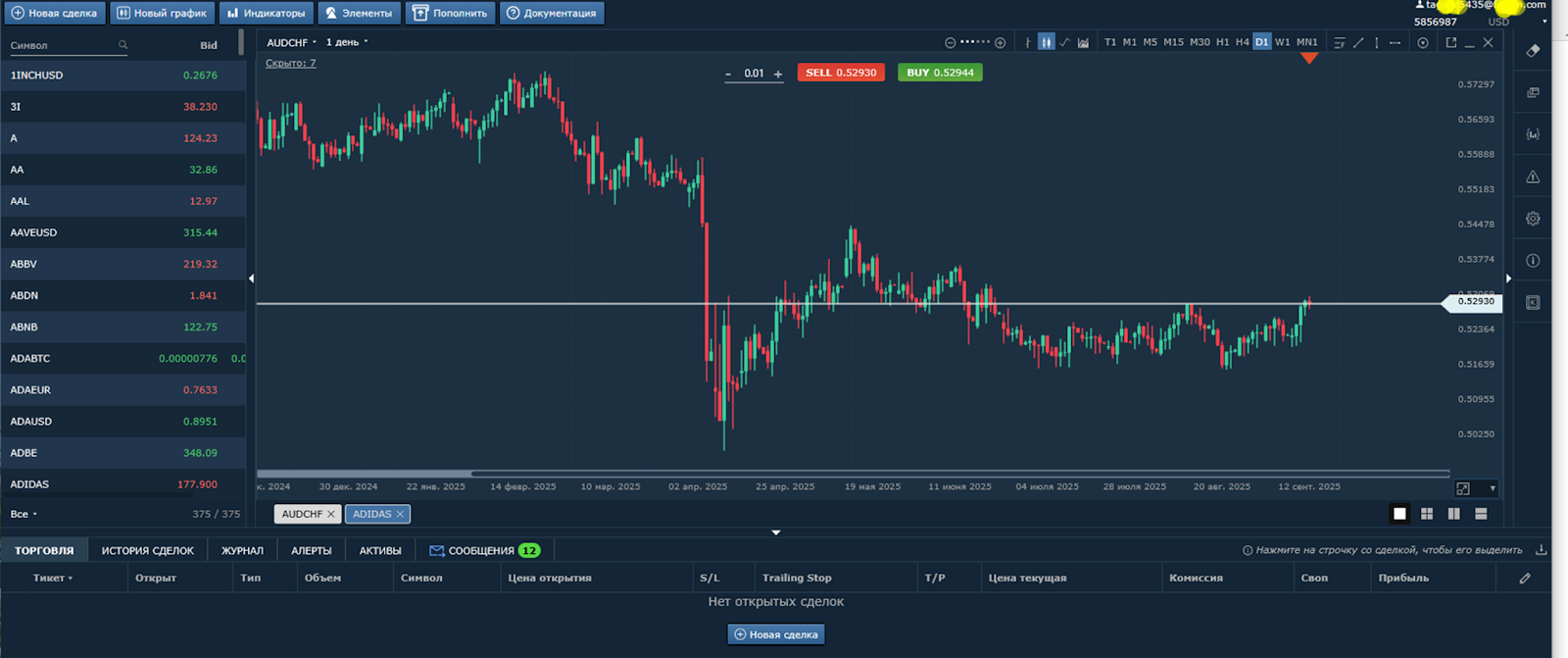Open the AUDCHF symbol dropdown
Image resolution: width=1568 pixels, height=658 pixels.
pos(292,42)
